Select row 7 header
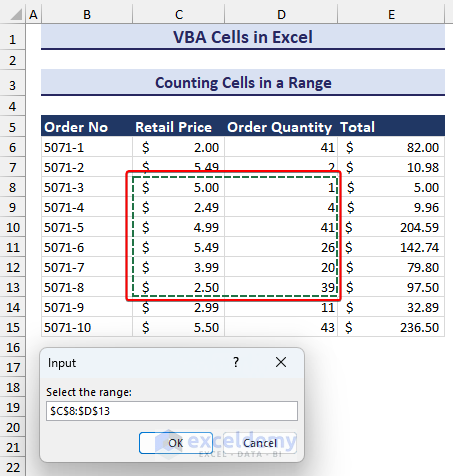The height and width of the screenshot is (476, 453). tap(13, 167)
